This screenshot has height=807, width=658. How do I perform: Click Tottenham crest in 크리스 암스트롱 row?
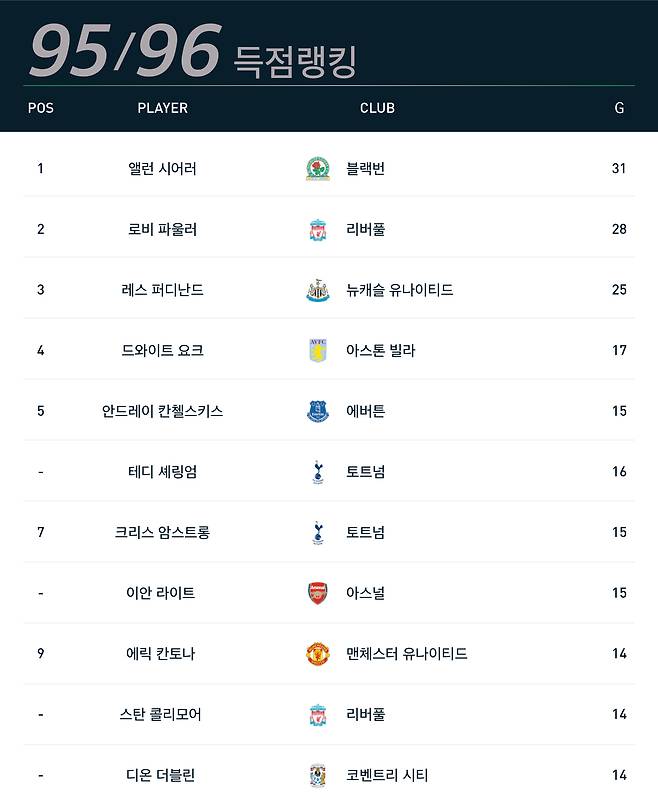318,533
